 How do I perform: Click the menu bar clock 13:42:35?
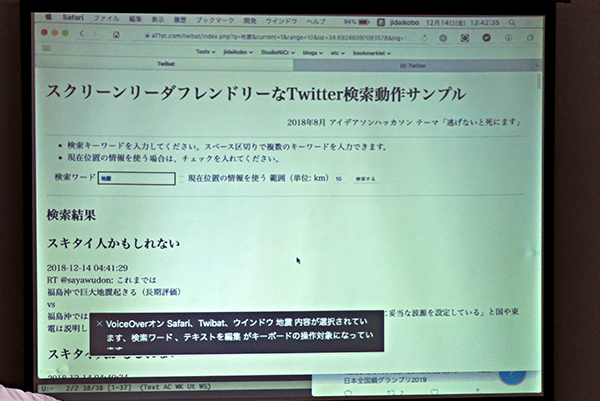coord(485,23)
